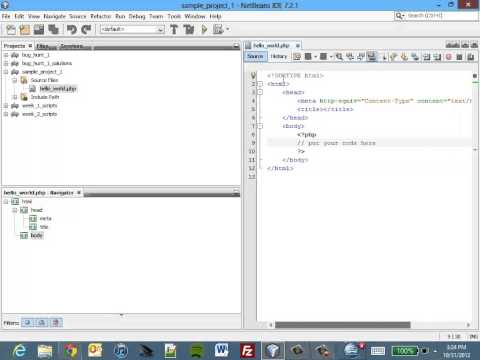Click the Redo arrow icon

(86, 29)
